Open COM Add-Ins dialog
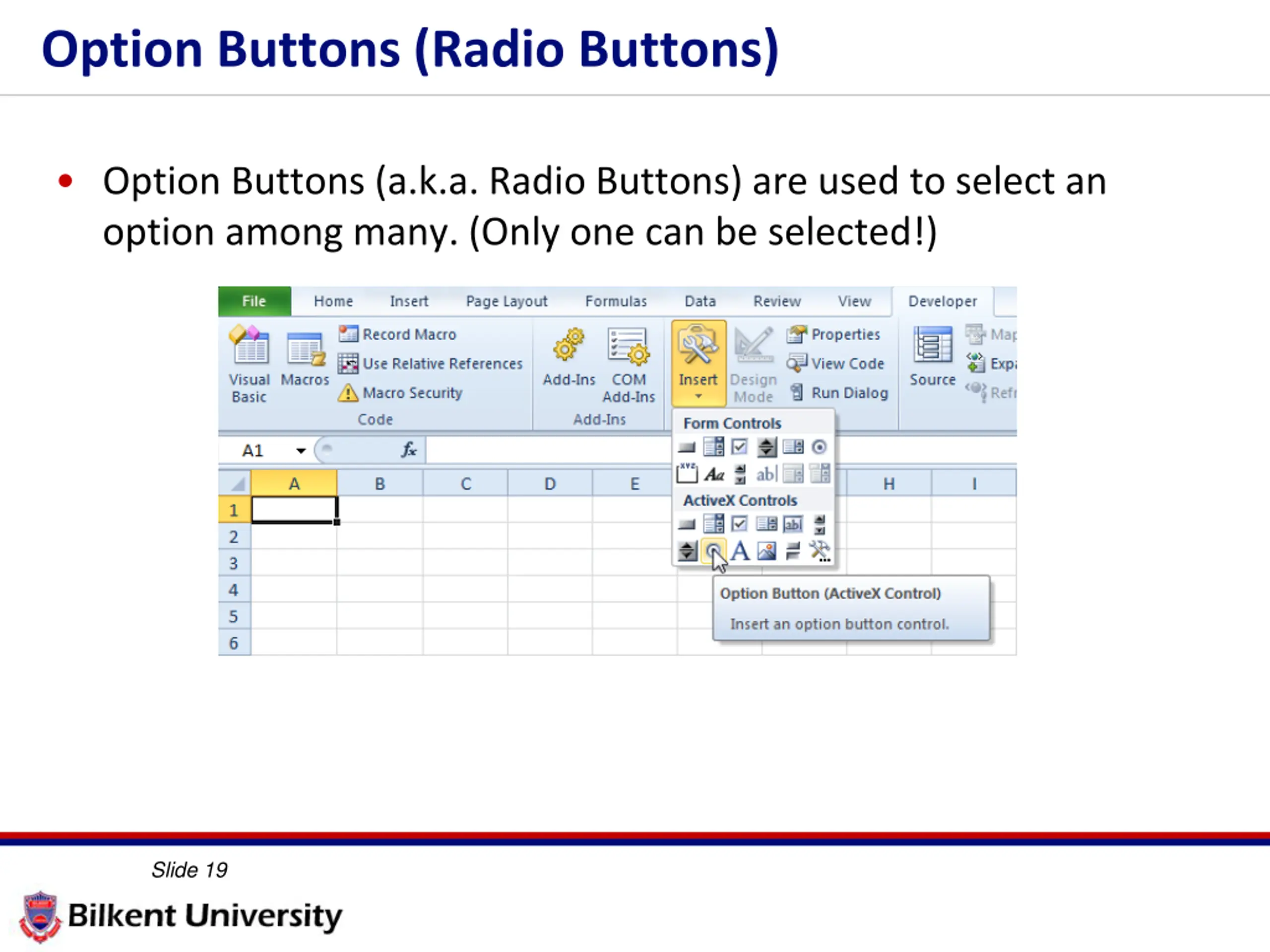Image resolution: width=1270 pixels, height=952 pixels. tap(629, 365)
